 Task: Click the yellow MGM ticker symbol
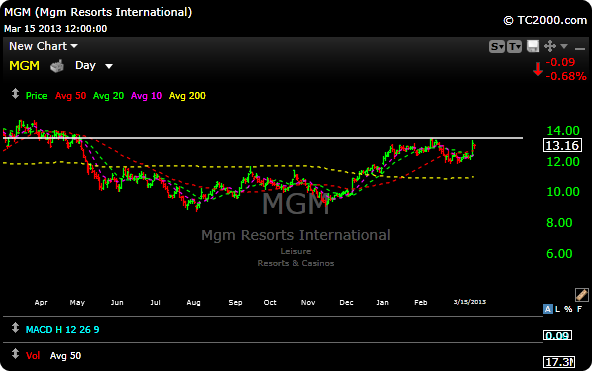tap(25, 66)
